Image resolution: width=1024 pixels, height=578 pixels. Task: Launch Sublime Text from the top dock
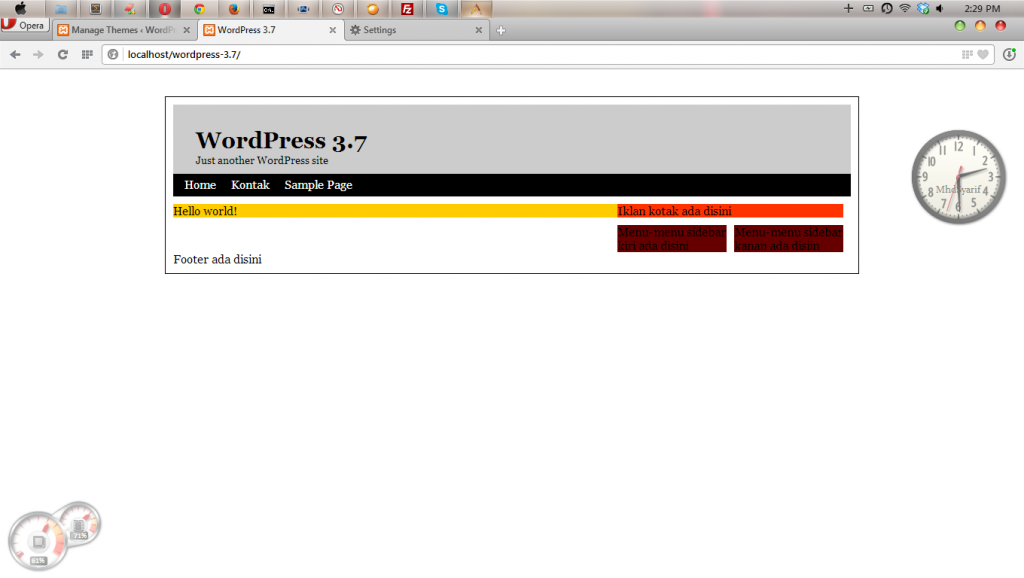95,9
